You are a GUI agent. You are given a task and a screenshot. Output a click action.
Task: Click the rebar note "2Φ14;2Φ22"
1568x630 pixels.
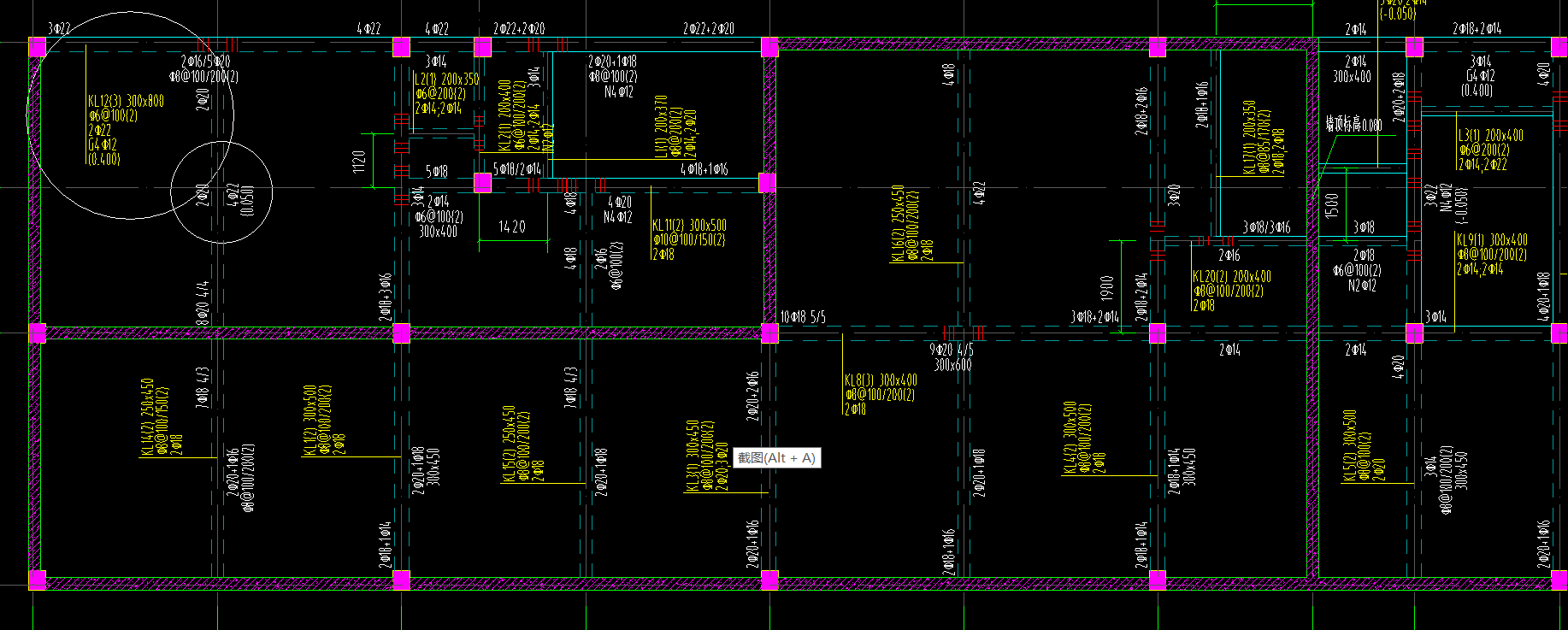[x=1483, y=164]
